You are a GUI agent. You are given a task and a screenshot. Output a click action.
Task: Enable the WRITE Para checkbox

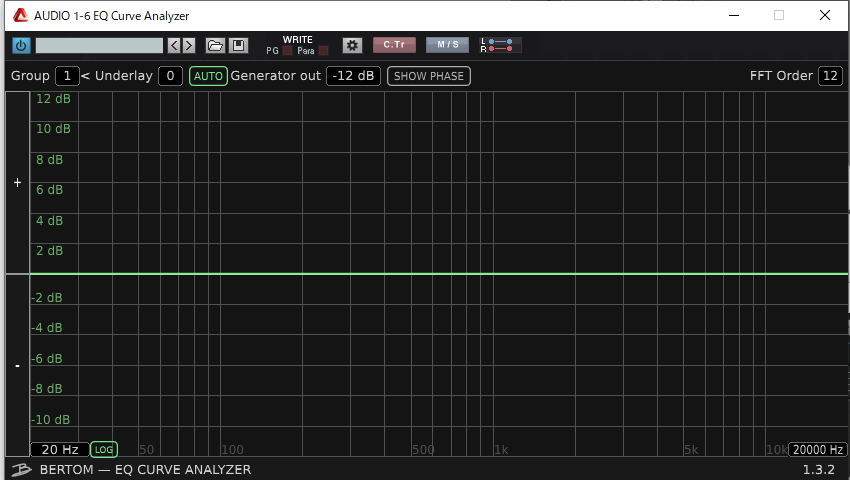324,50
